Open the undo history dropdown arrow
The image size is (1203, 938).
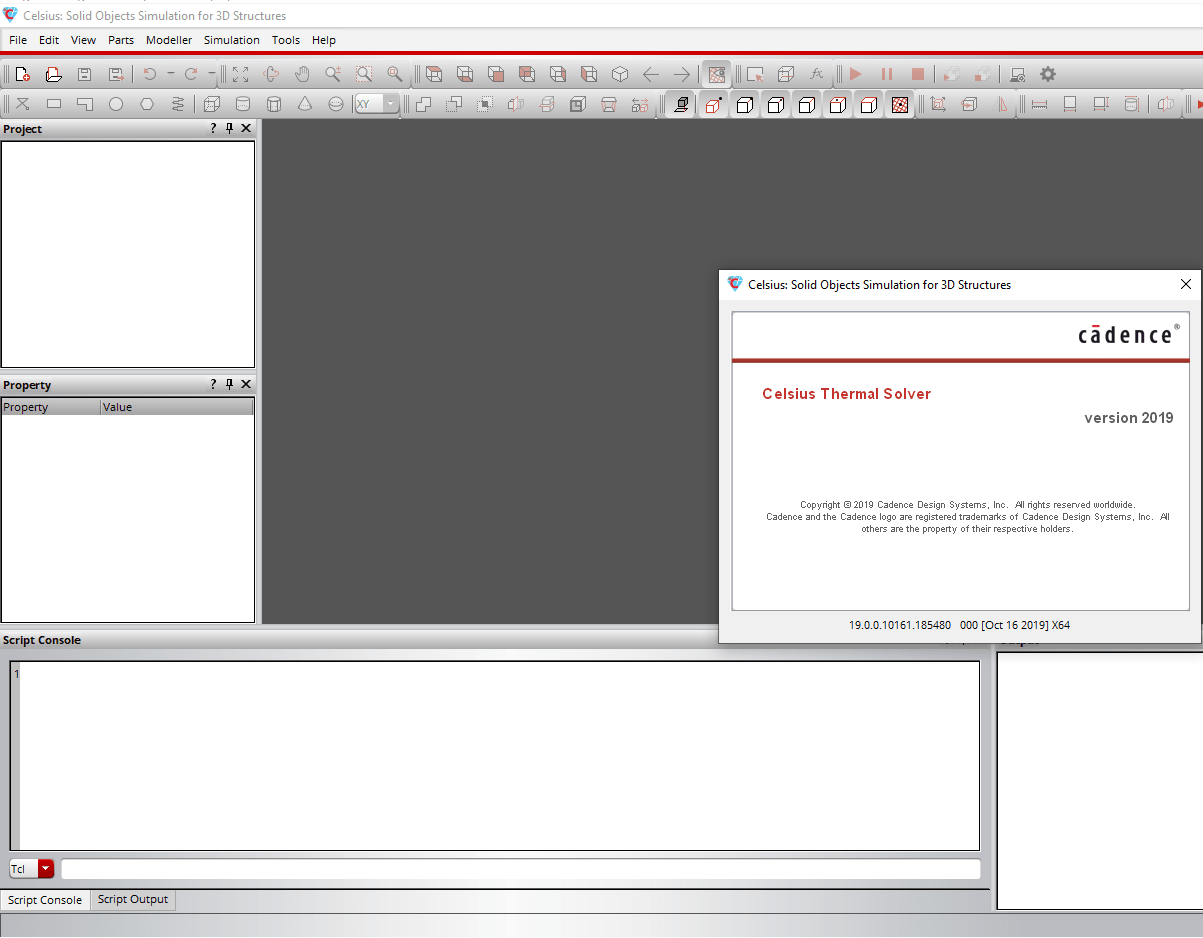click(x=171, y=74)
